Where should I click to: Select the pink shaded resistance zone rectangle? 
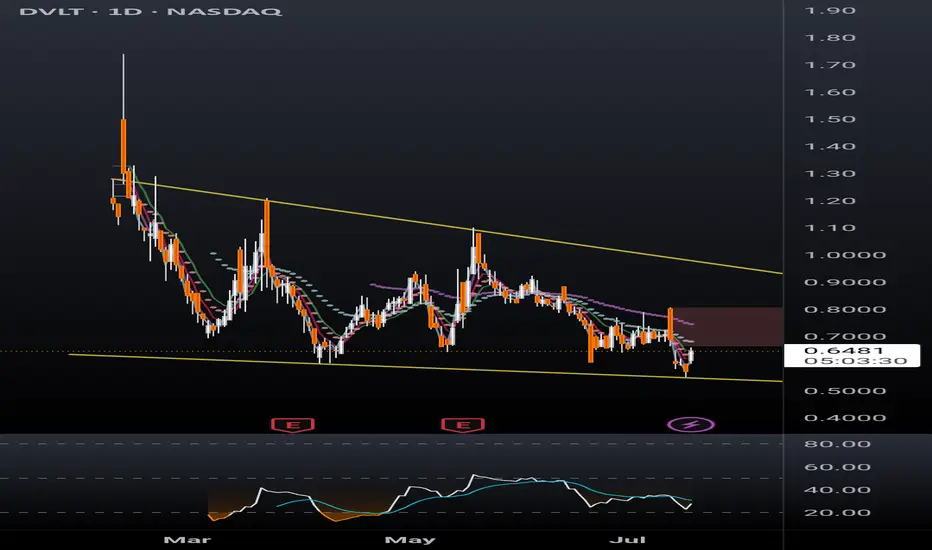(x=727, y=326)
